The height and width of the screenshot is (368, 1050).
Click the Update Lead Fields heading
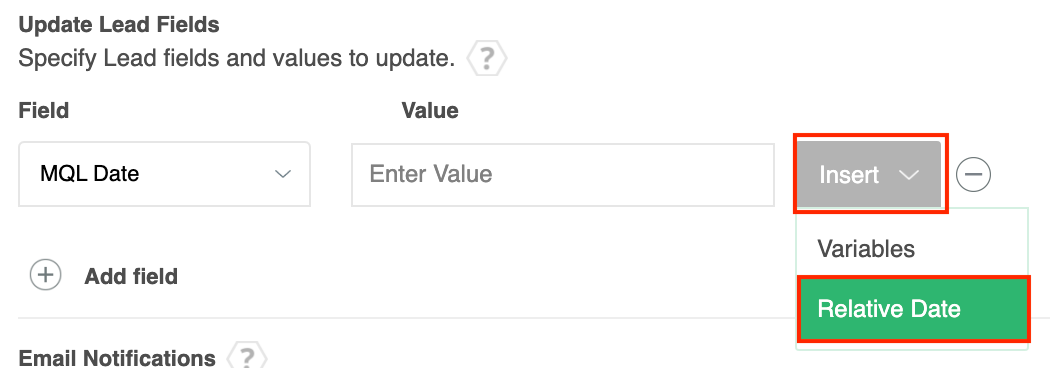pyautogui.click(x=119, y=25)
